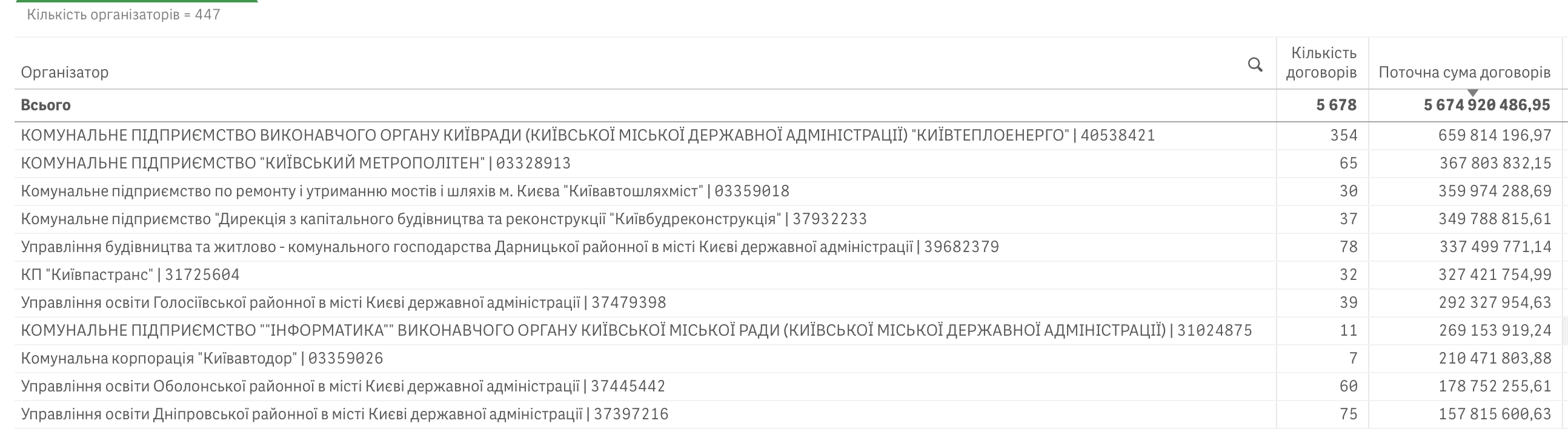Click contract count 354 for Київтеплоенерго
The image size is (1568, 429).
(1343, 135)
